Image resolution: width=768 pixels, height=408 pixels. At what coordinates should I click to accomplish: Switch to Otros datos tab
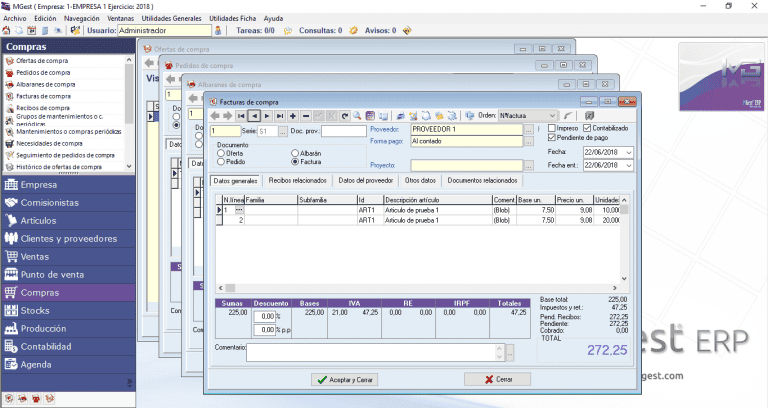tap(420, 181)
